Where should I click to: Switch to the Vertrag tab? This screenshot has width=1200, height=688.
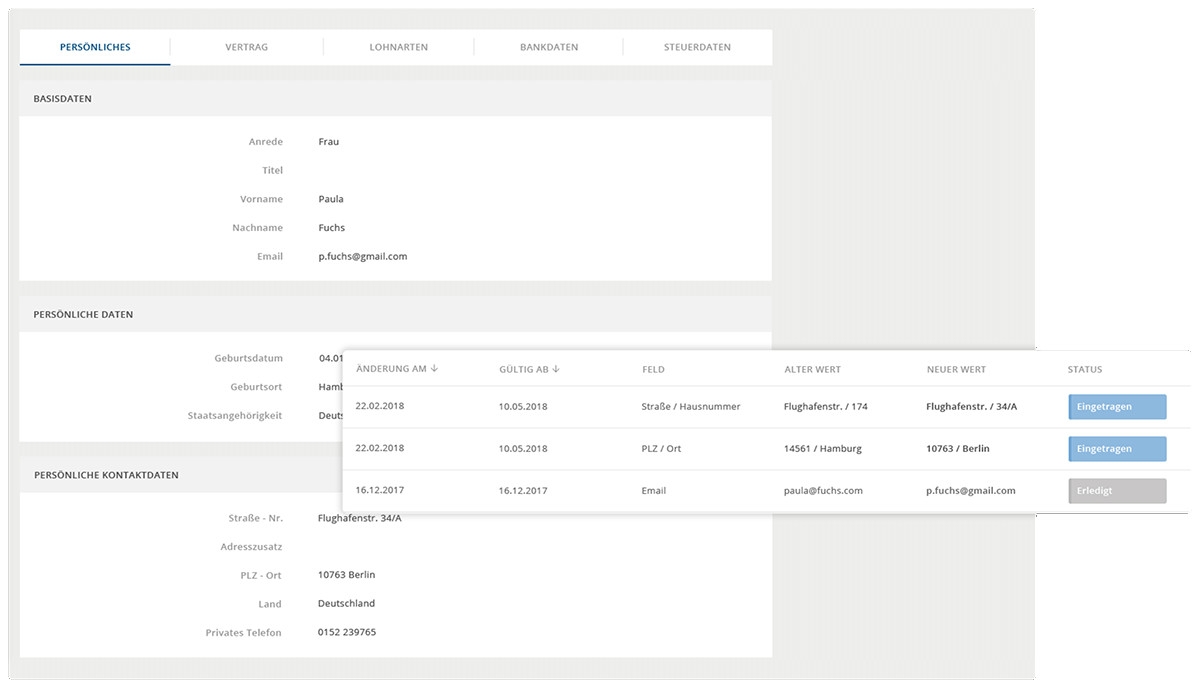tap(246, 47)
